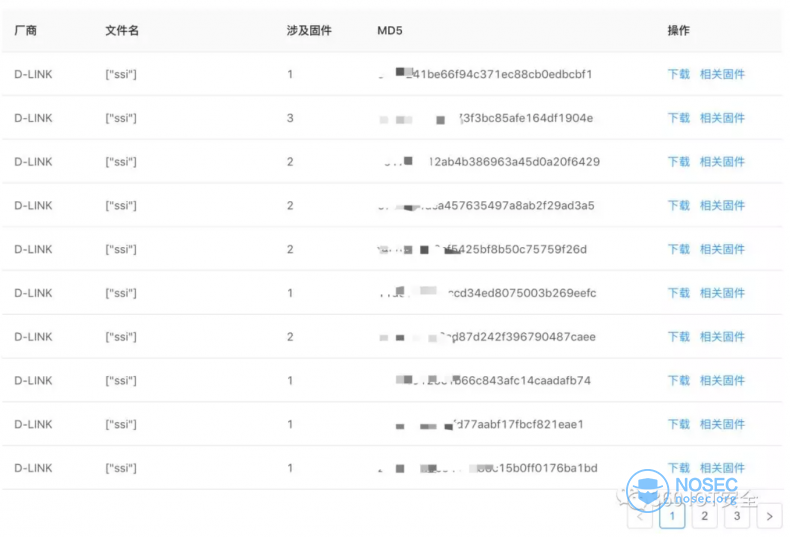Go to pagination page 2
Screen dimensions: 790x537
point(704,516)
